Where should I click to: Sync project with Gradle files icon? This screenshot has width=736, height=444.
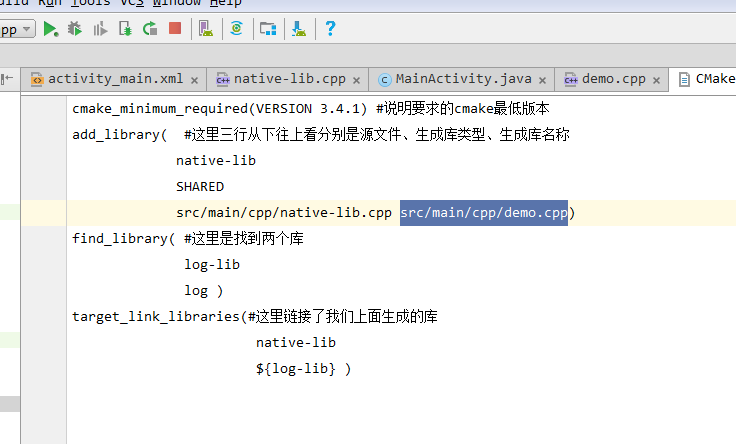pyautogui.click(x=237, y=29)
